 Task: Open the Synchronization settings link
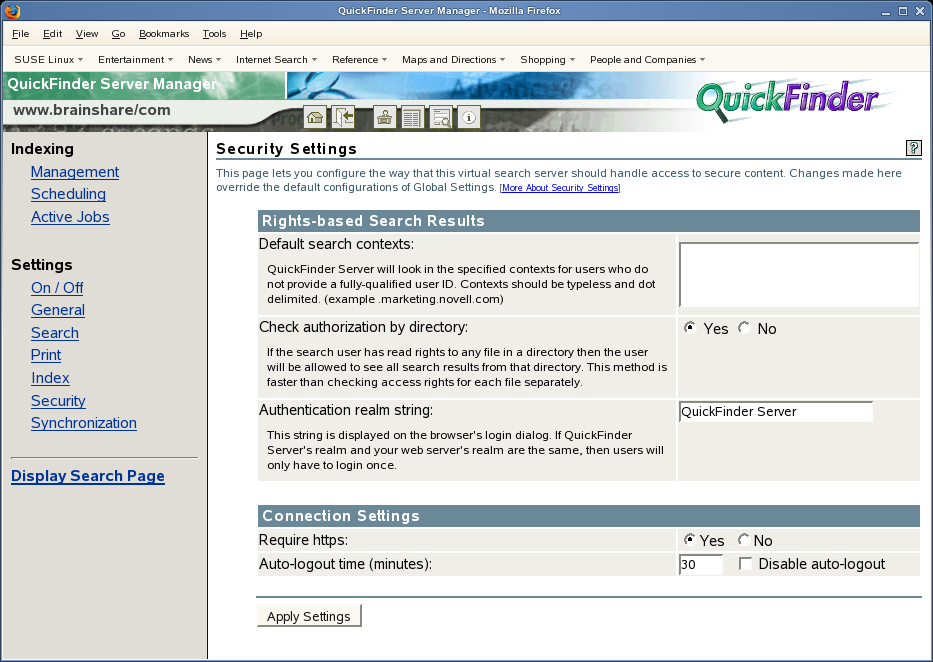coord(84,423)
